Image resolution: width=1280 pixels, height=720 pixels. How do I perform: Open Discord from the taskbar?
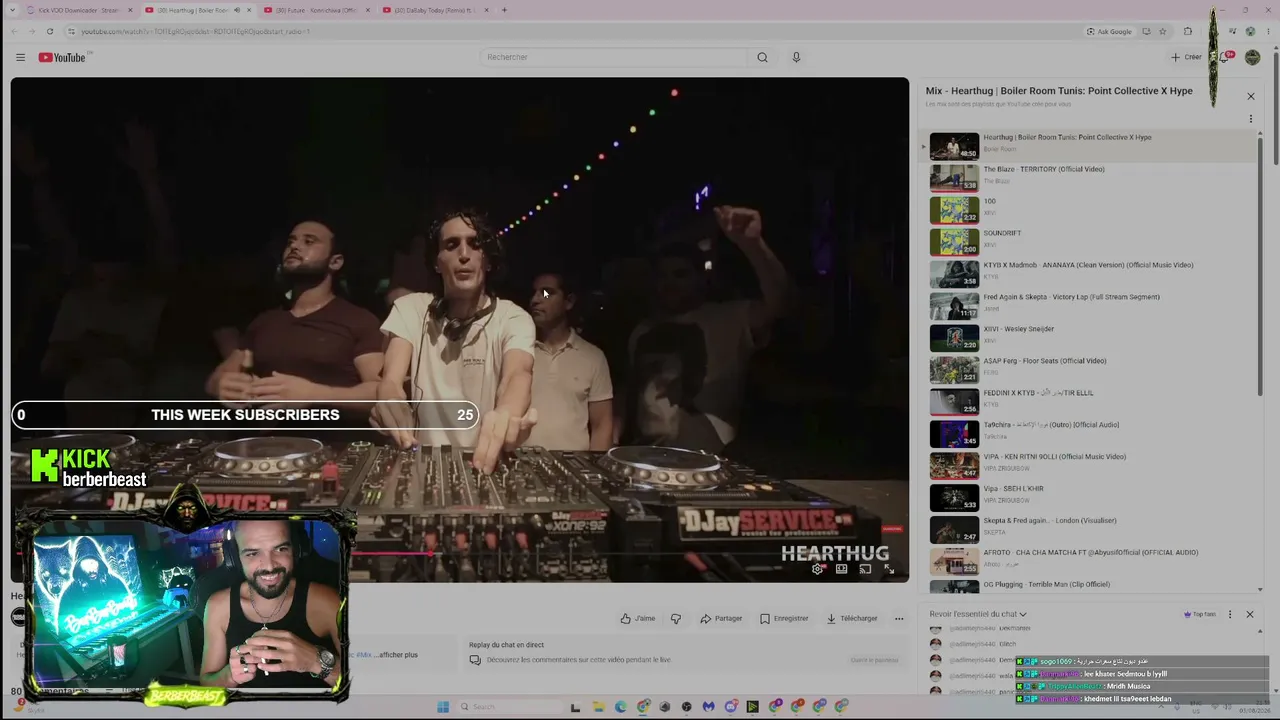[731, 707]
